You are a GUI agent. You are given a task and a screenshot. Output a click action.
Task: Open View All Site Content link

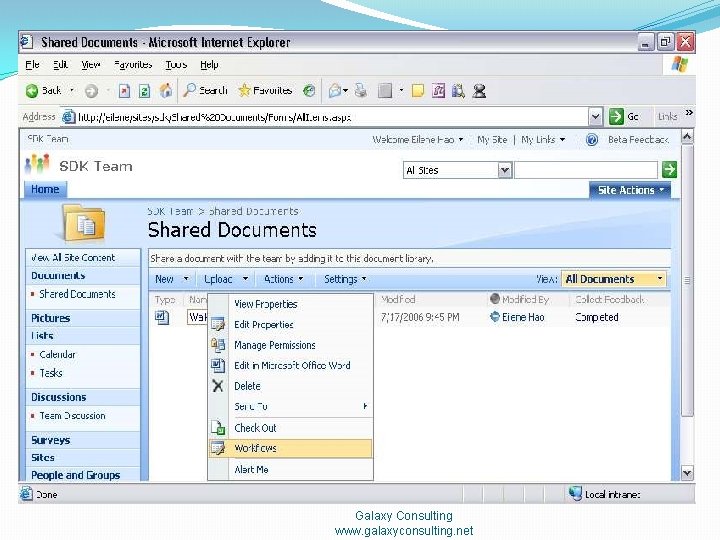point(73,258)
